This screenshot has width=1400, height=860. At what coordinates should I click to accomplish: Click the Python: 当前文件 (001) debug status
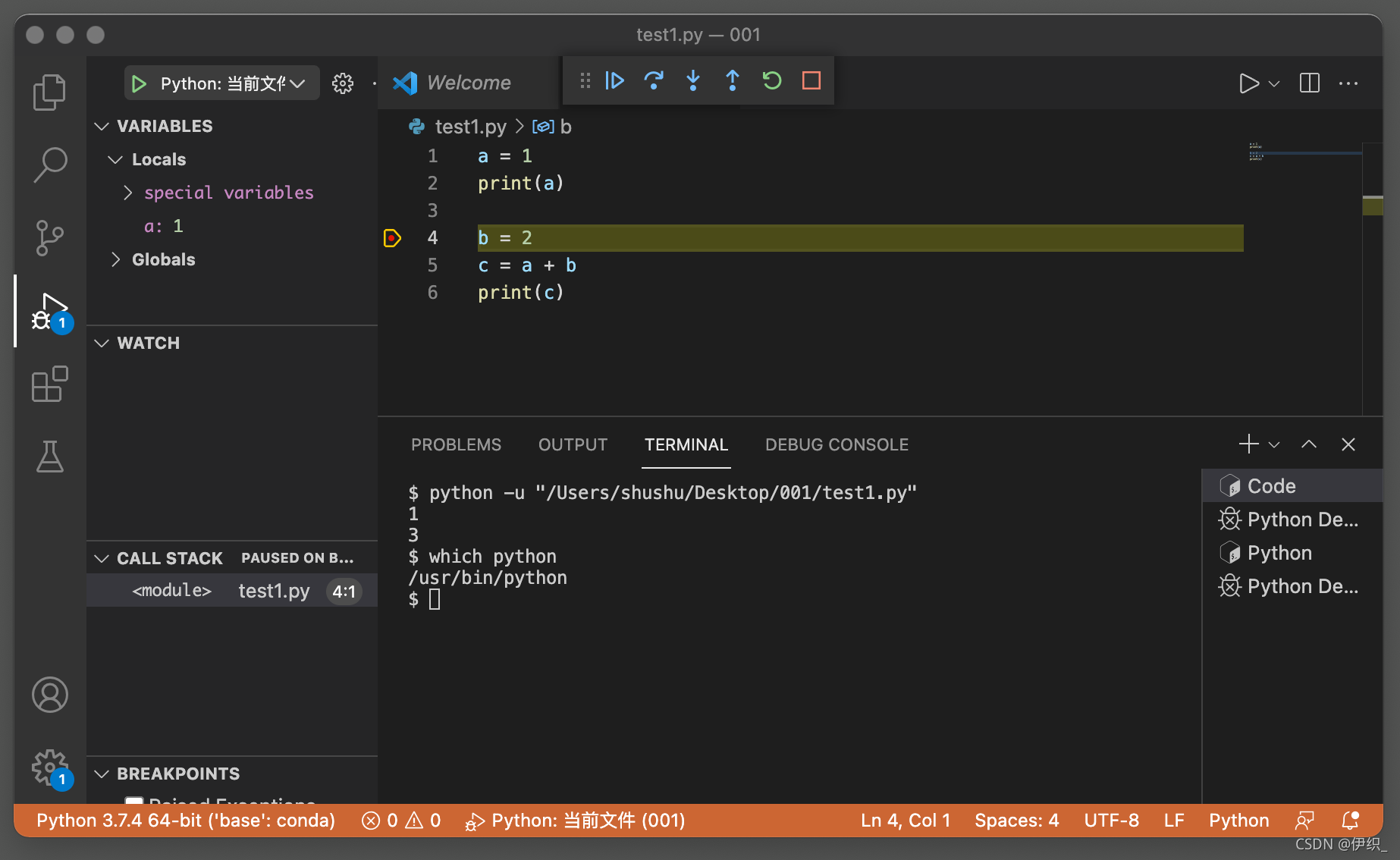click(575, 821)
